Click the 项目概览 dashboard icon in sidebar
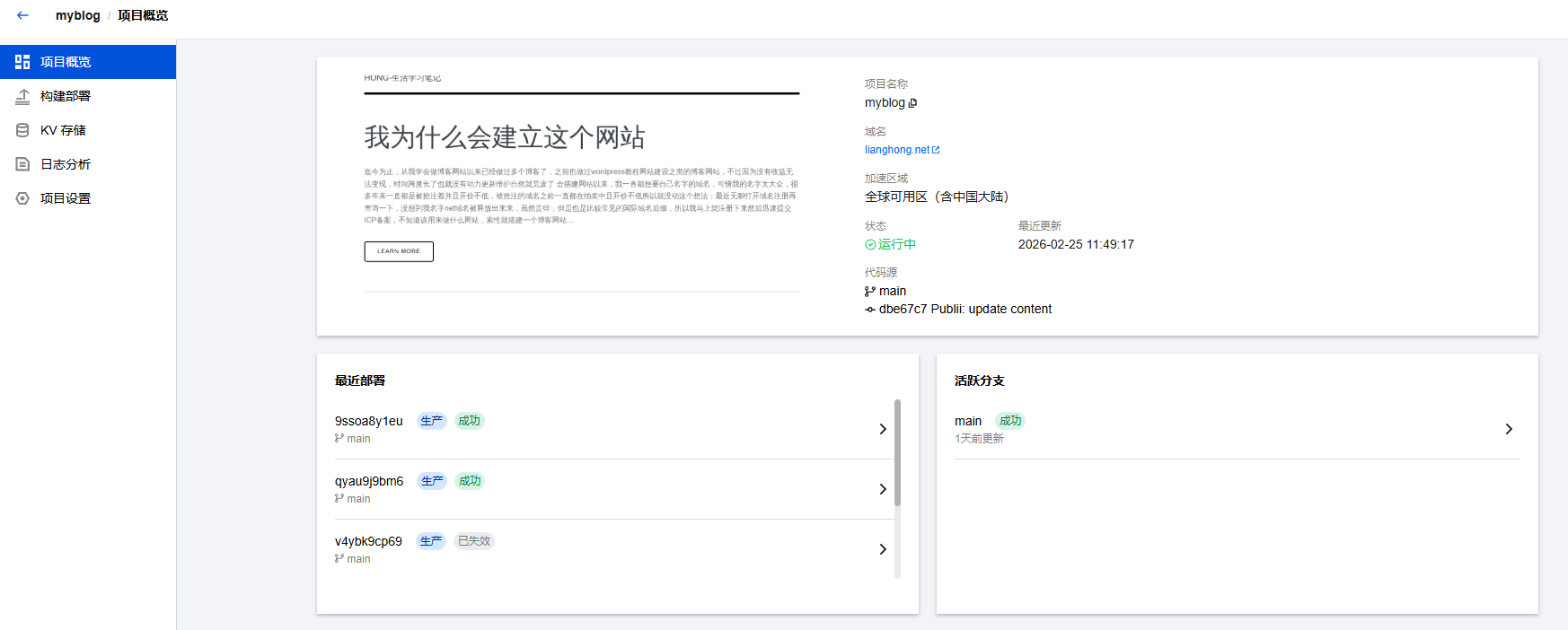Screen dimensions: 1568x630 22,62
